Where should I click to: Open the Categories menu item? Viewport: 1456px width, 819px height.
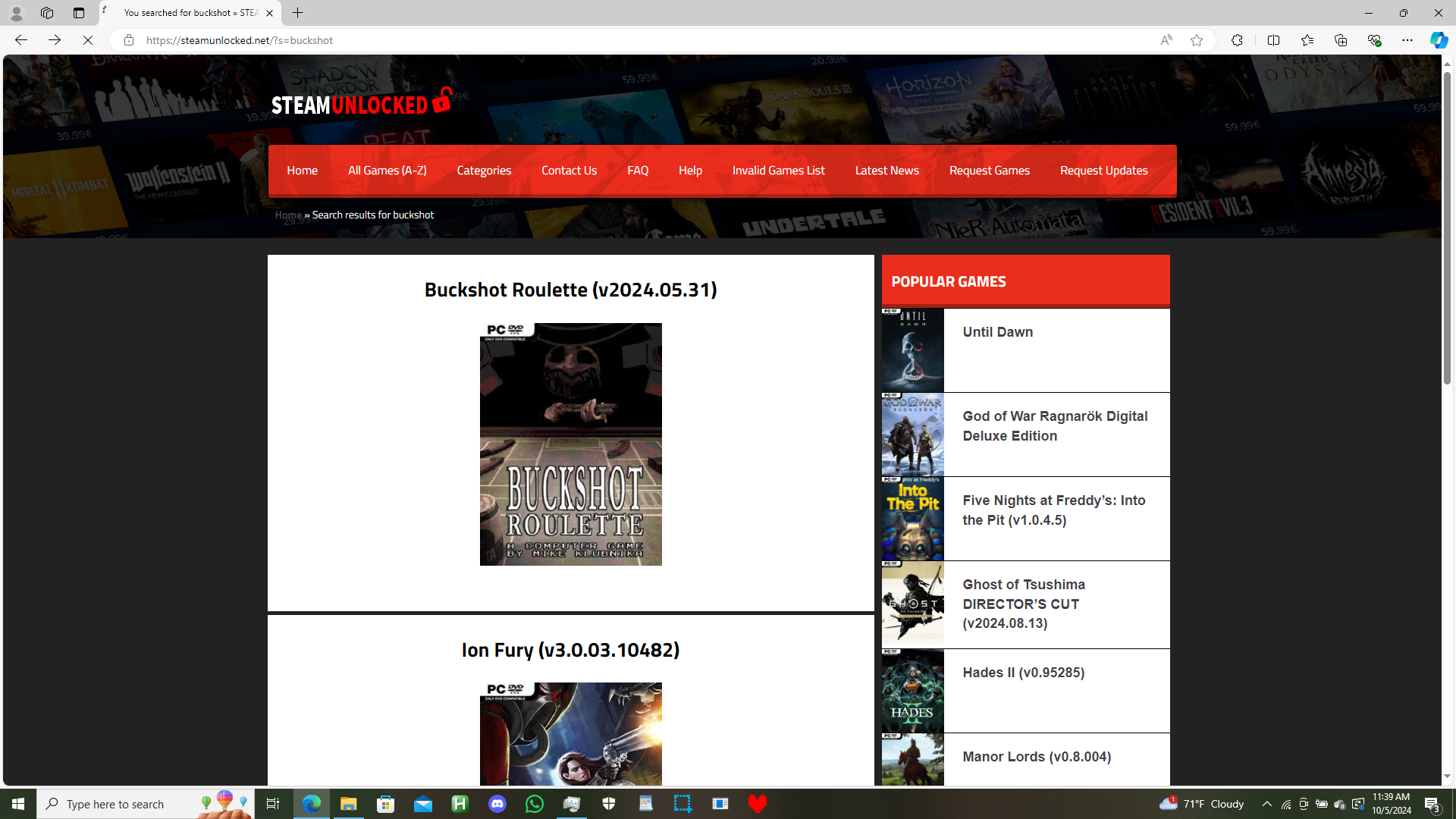click(x=484, y=171)
